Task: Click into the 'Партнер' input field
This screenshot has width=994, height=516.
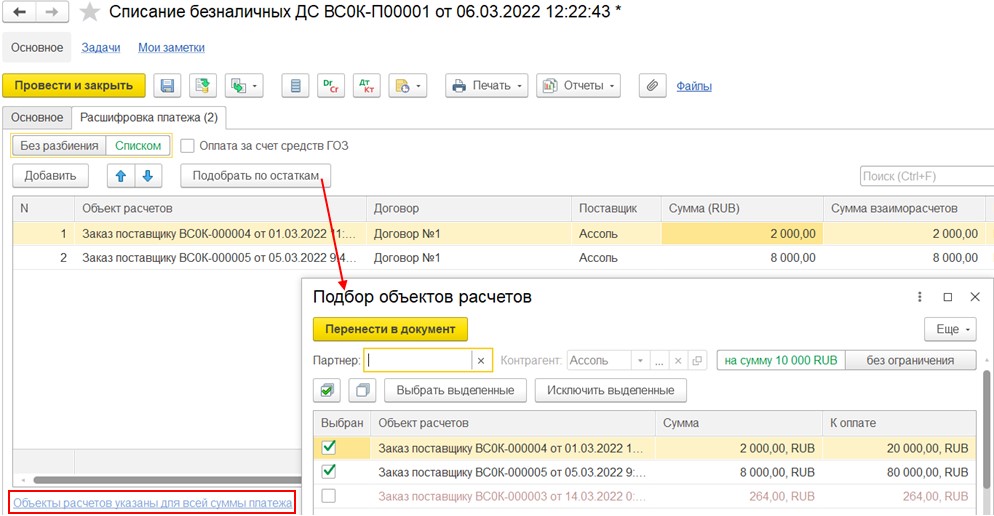Action: (x=418, y=360)
